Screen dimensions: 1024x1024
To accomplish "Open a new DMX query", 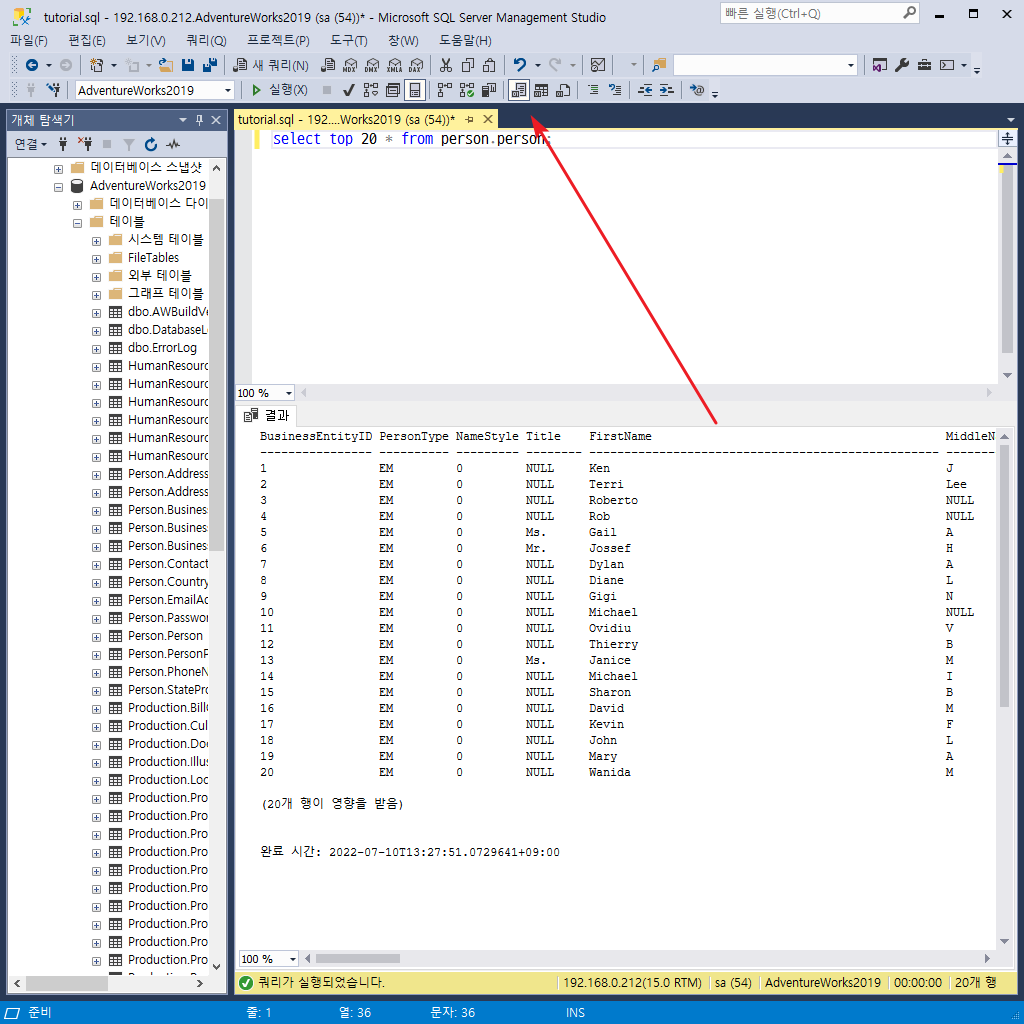I will [x=372, y=65].
